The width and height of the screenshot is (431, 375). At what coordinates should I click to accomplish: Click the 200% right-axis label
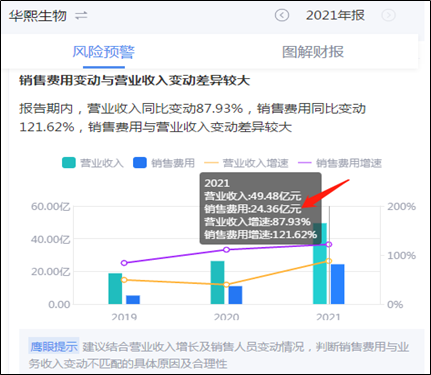(401, 207)
